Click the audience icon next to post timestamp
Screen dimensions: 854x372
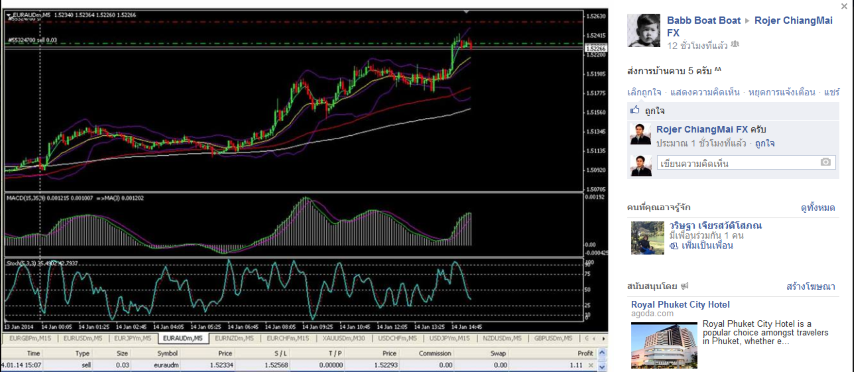pyautogui.click(x=735, y=44)
